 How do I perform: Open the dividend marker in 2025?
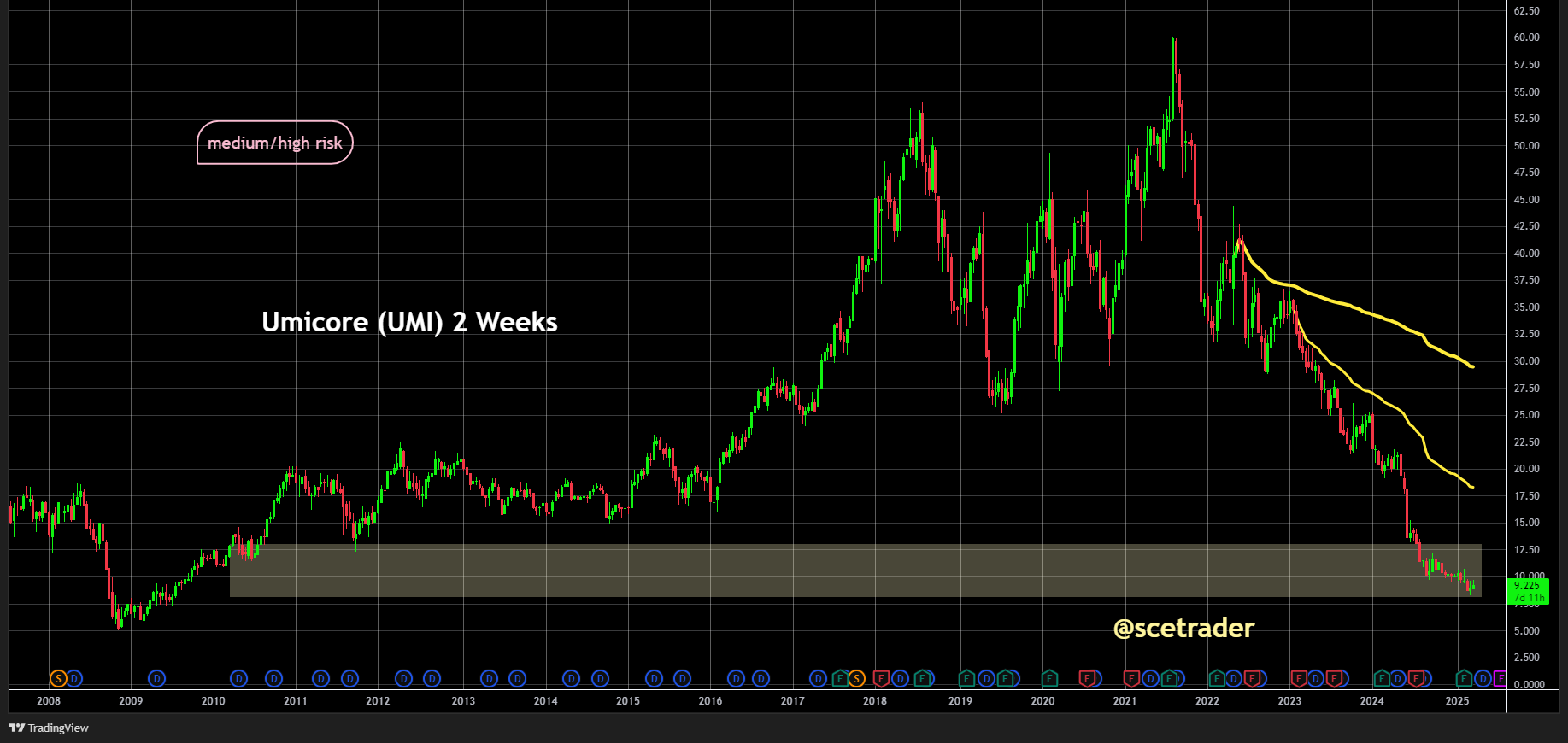(1483, 679)
